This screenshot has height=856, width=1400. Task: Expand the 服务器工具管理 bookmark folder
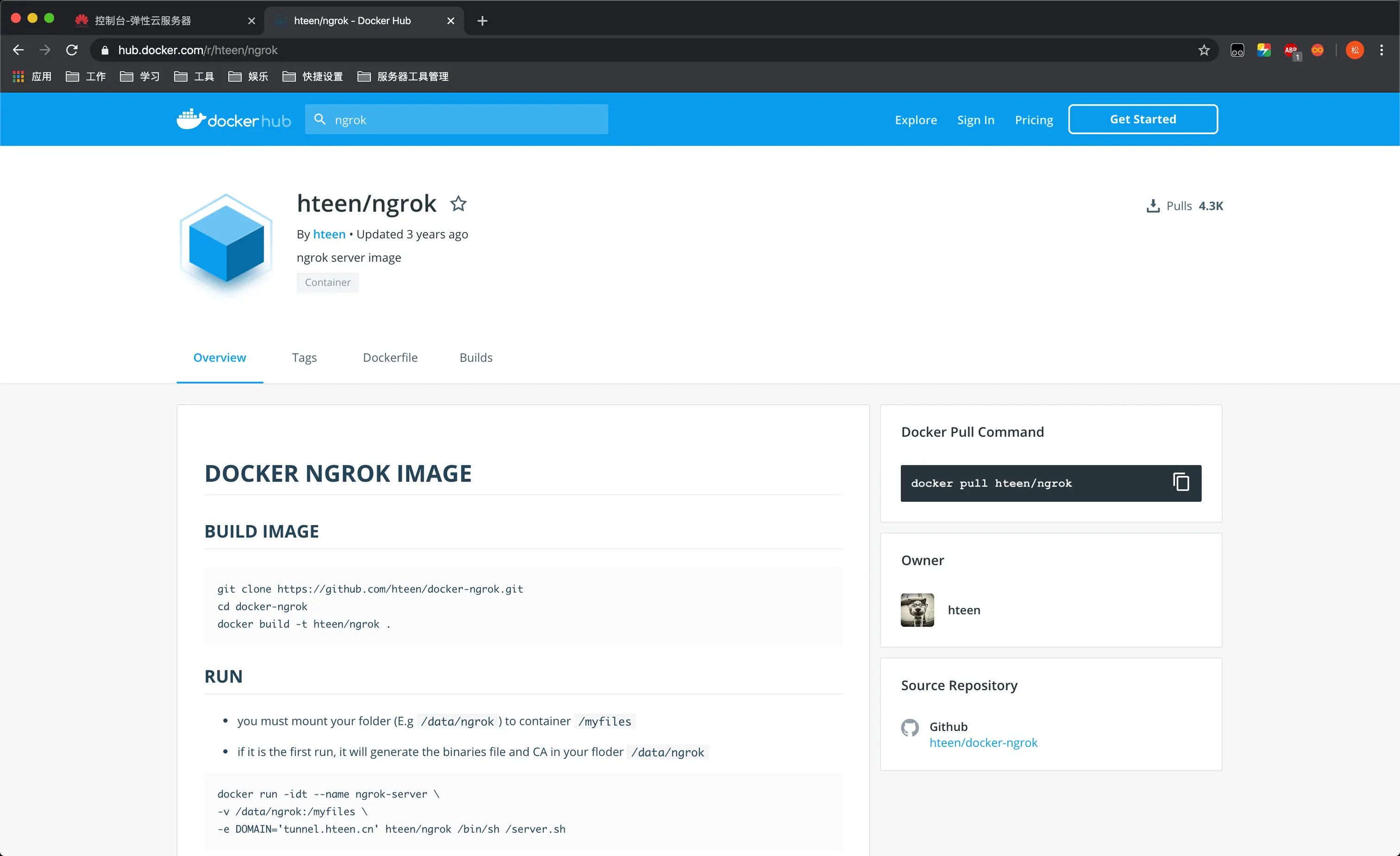[x=403, y=76]
